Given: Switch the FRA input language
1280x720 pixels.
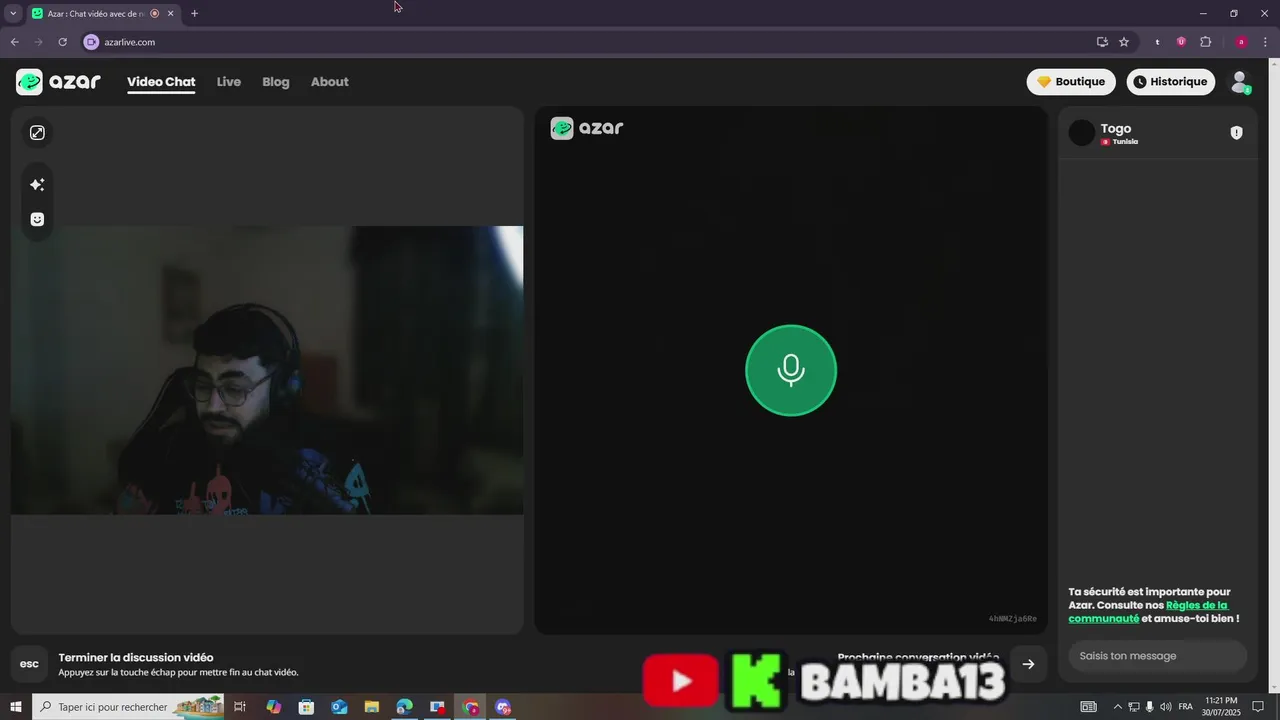Looking at the screenshot, I should 1186,707.
